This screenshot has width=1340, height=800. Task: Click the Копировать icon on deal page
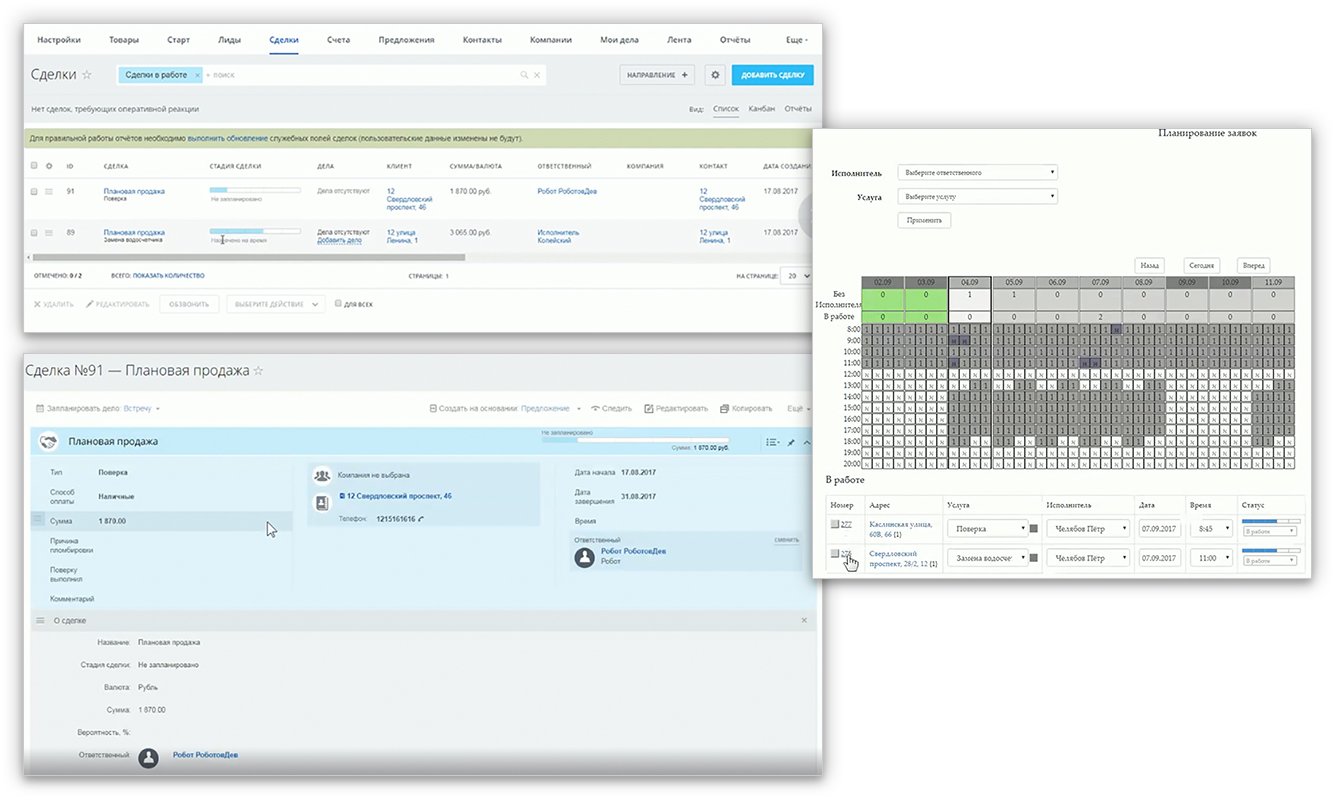click(725, 408)
